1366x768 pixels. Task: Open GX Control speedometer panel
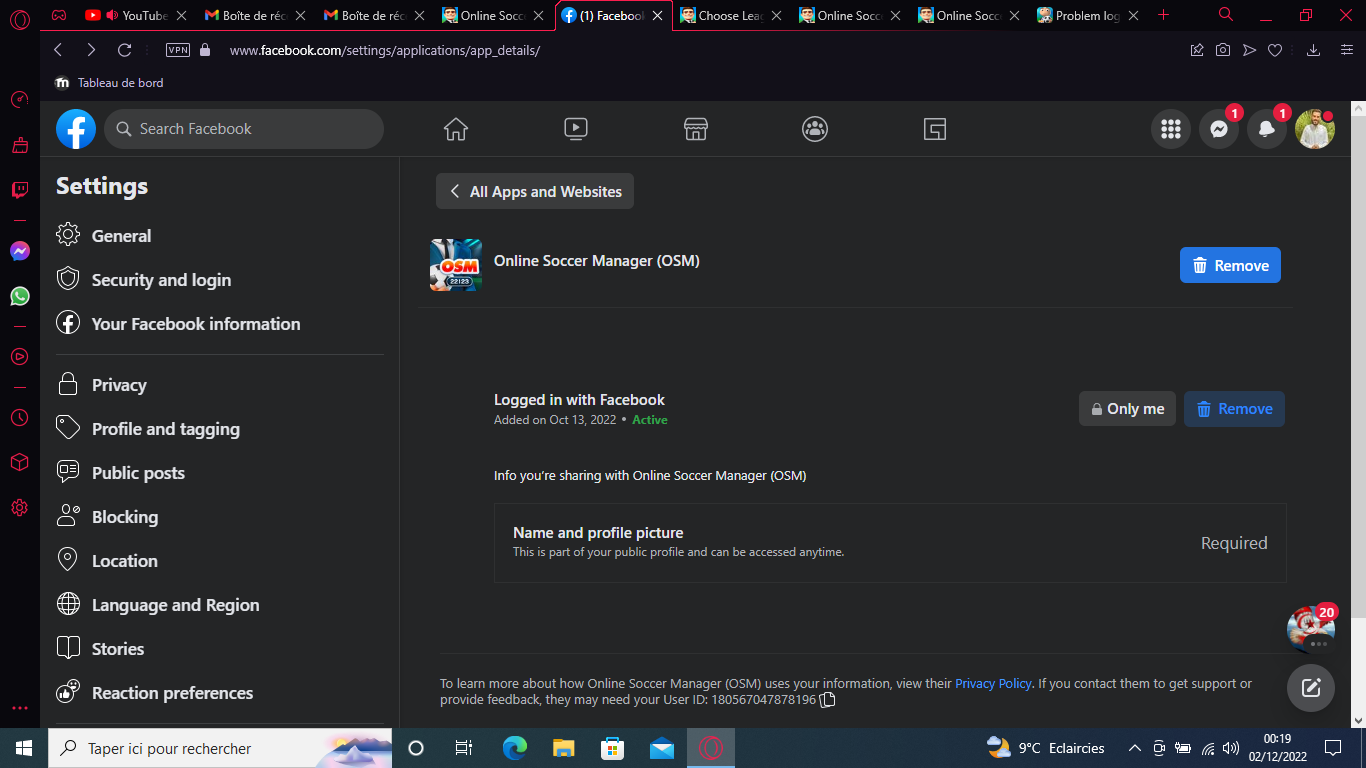coord(19,100)
